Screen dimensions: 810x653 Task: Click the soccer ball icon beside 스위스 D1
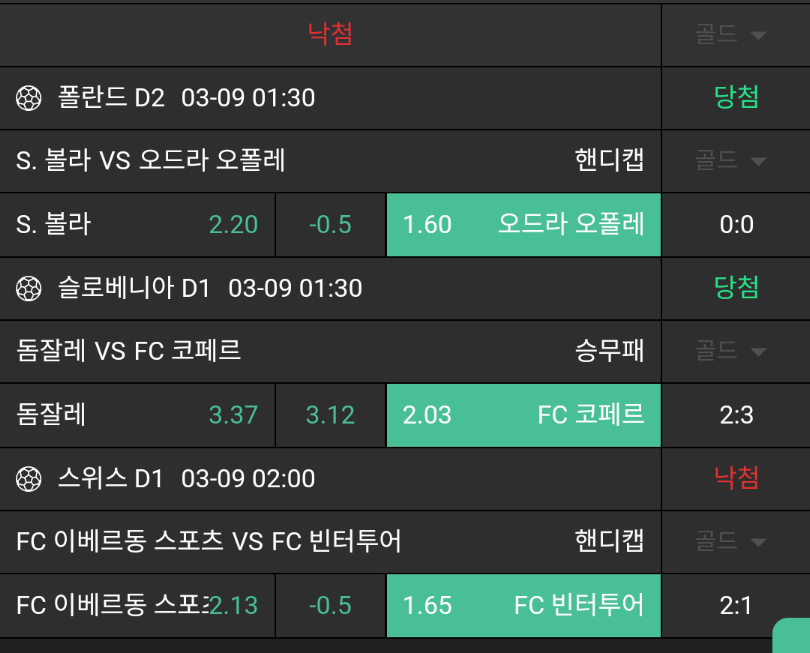[29, 479]
